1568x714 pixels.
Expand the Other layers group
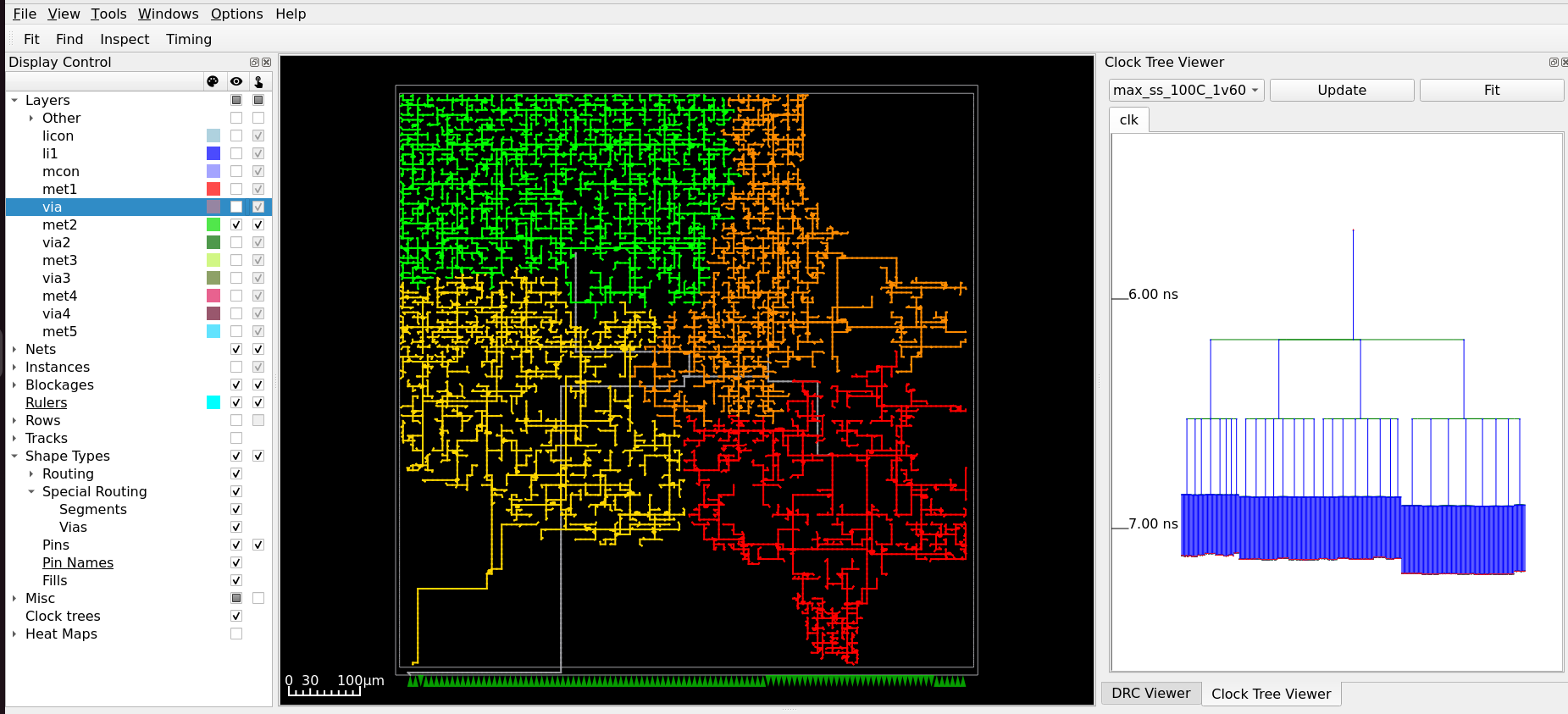[31, 118]
